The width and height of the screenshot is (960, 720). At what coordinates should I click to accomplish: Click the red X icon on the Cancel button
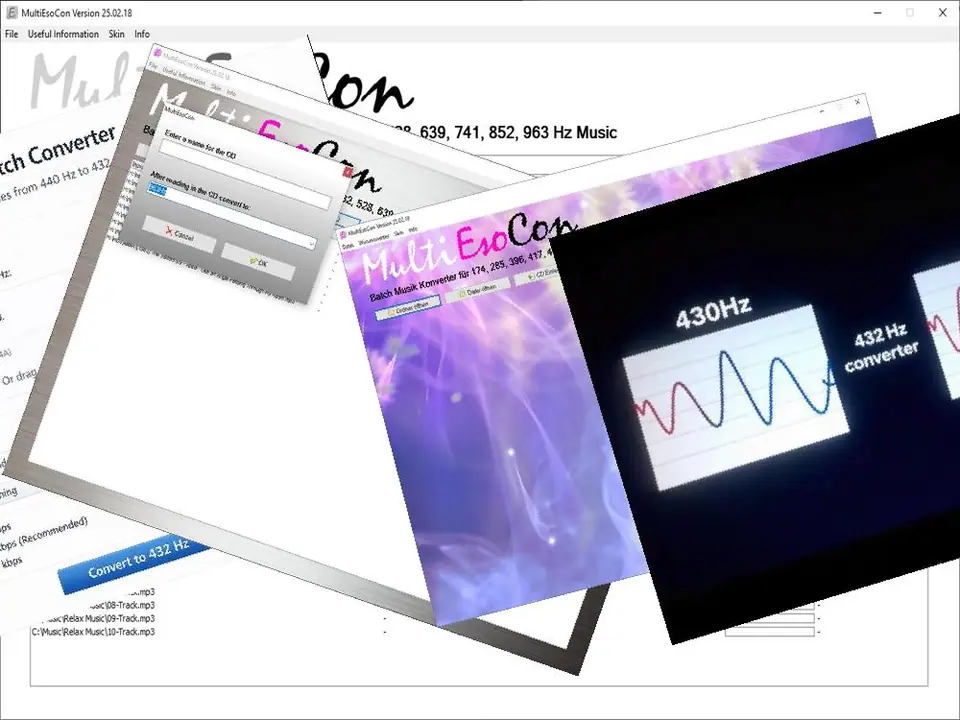click(168, 231)
